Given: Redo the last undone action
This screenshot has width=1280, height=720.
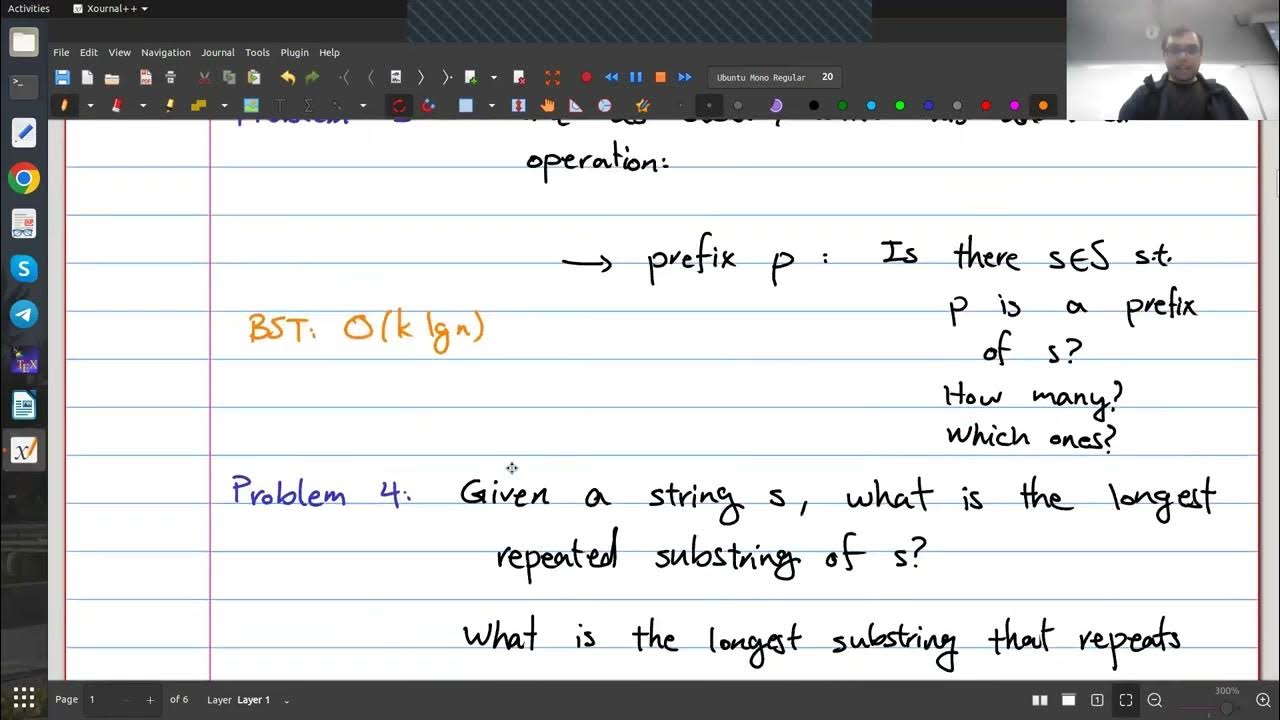Looking at the screenshot, I should (312, 77).
